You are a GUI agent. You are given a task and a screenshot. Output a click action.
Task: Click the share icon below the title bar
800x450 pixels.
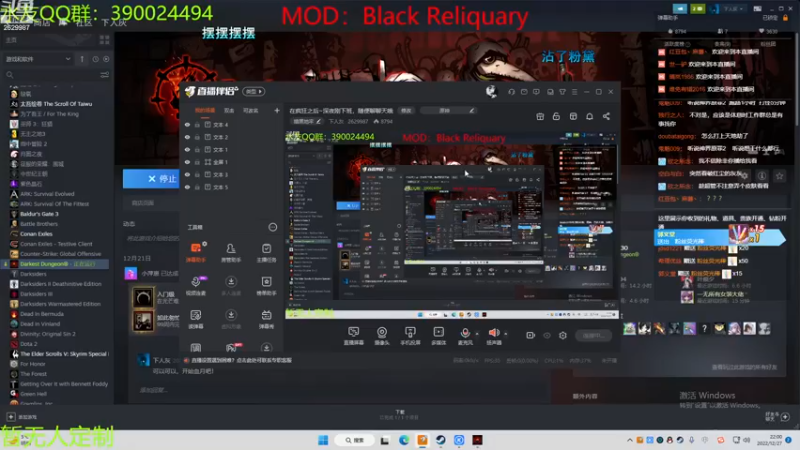pos(606,116)
